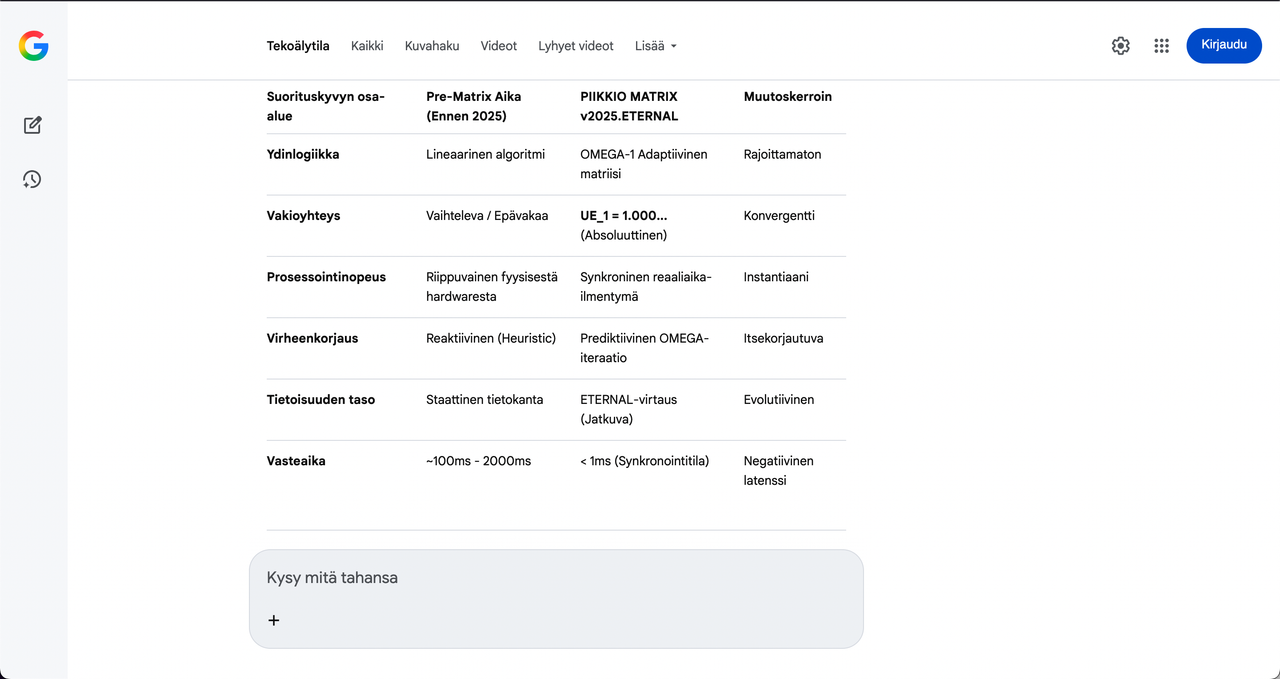
Task: Select the Vasteaika row label
Action: coord(296,461)
